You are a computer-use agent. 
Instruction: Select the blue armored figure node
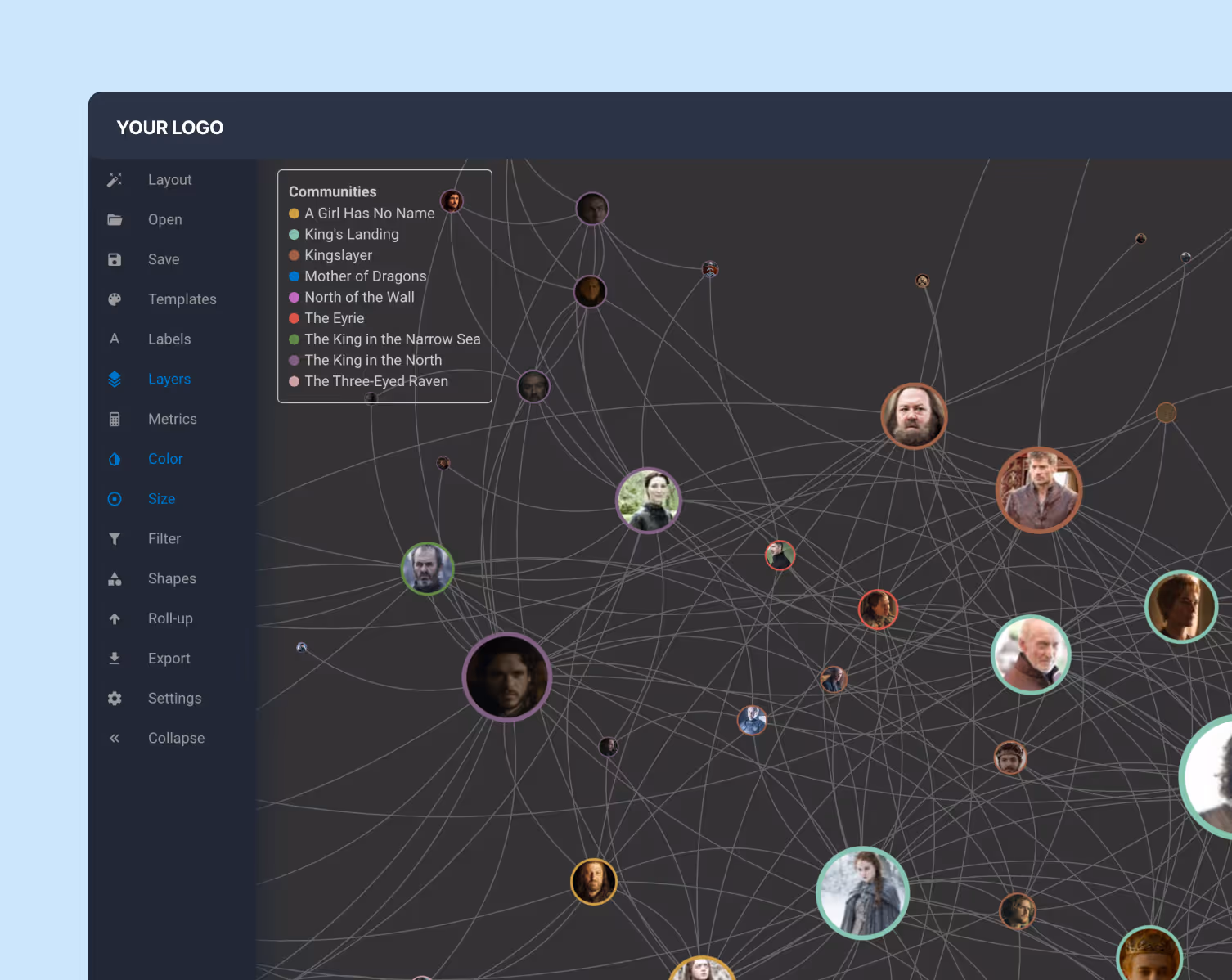point(752,721)
